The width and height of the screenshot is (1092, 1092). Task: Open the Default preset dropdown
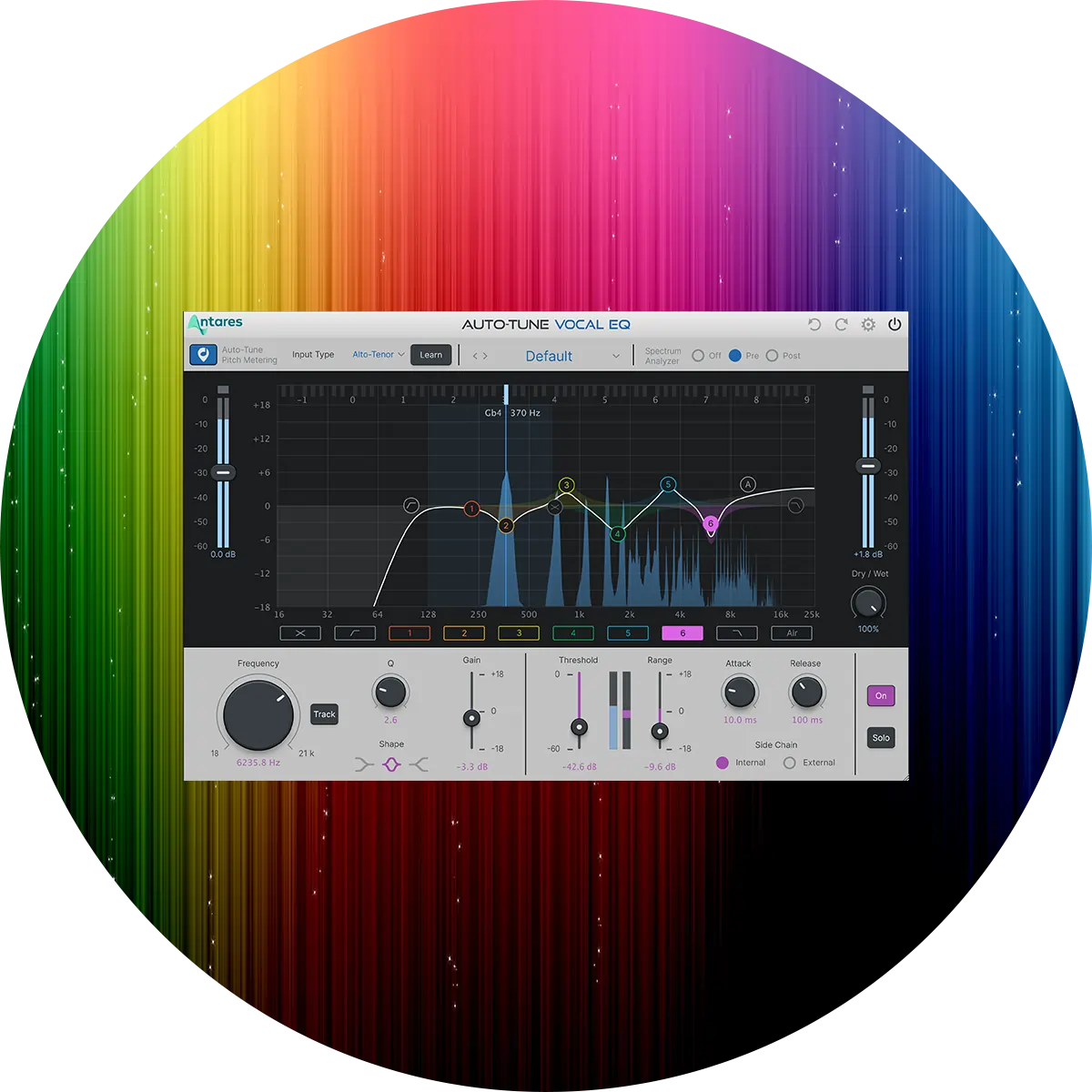(x=572, y=356)
